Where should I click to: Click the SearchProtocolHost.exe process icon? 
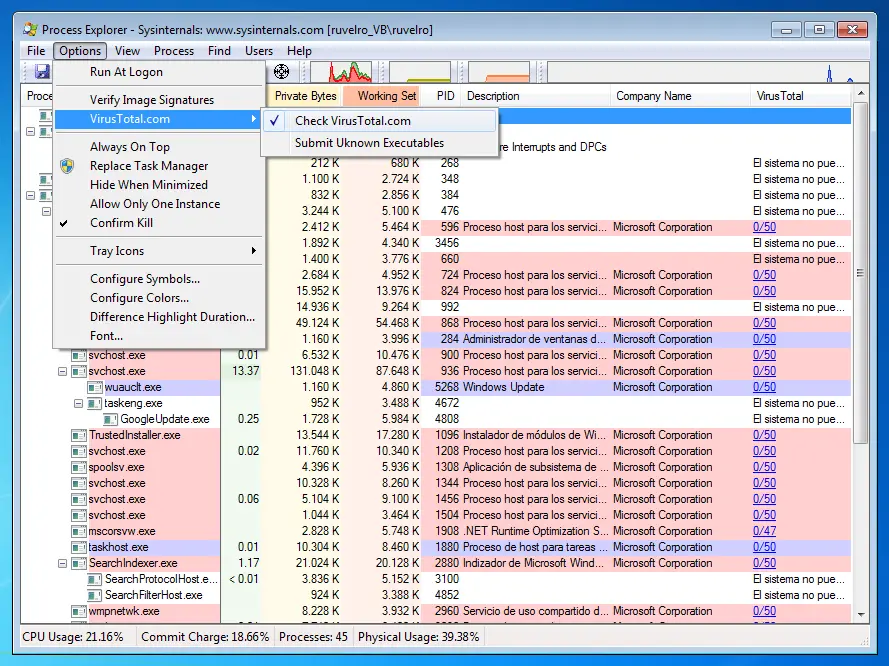[95, 579]
